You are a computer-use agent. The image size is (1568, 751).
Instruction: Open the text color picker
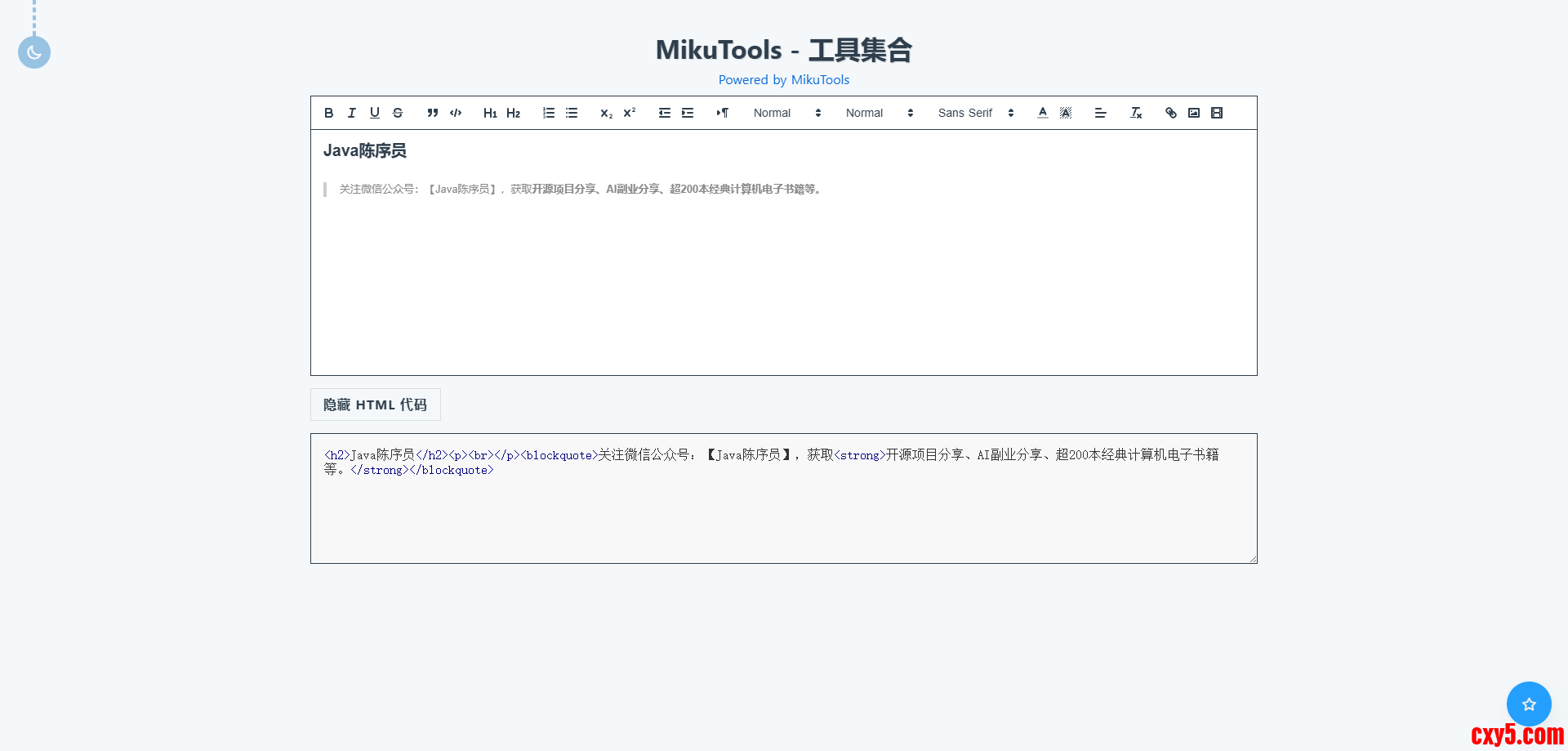(1043, 113)
